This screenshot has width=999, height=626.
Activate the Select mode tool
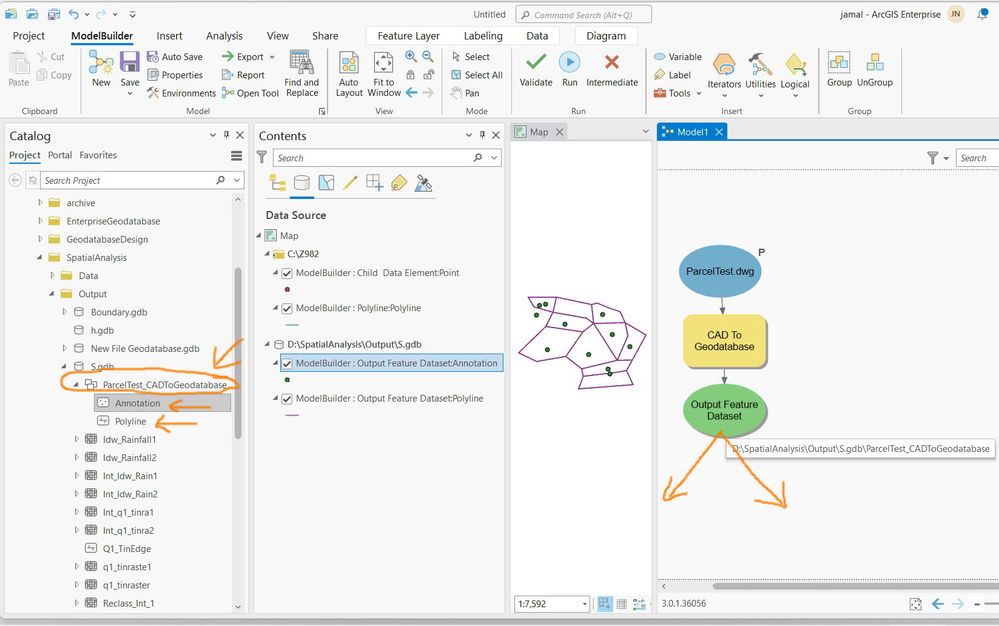click(x=470, y=57)
